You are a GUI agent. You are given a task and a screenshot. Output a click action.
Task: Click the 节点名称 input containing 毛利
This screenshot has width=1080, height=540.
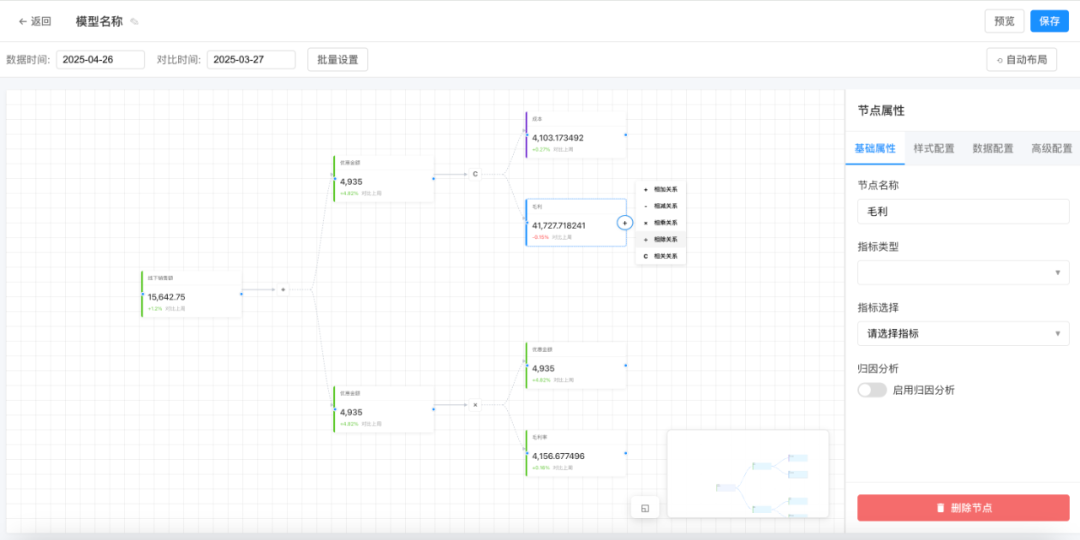tap(963, 211)
